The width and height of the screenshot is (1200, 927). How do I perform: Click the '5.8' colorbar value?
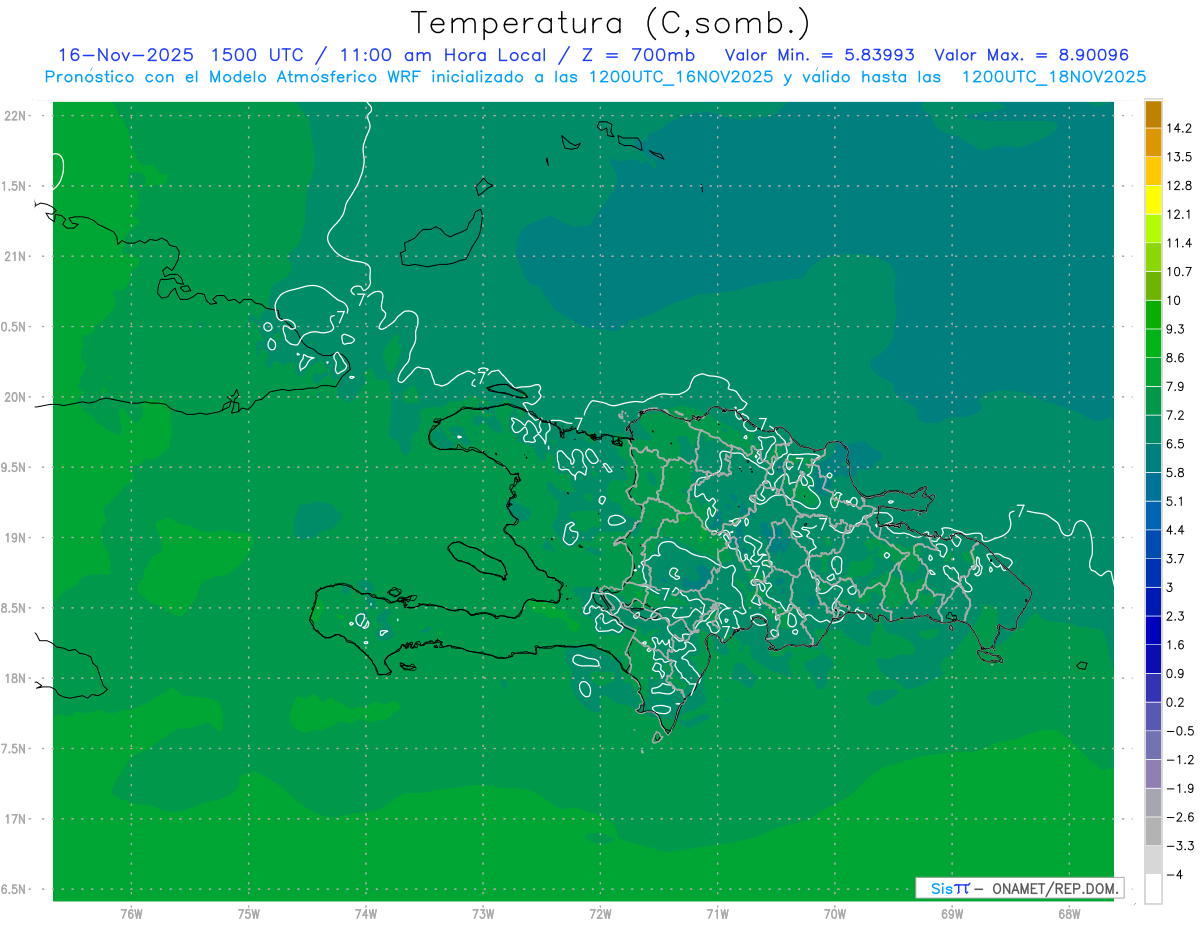(1175, 472)
